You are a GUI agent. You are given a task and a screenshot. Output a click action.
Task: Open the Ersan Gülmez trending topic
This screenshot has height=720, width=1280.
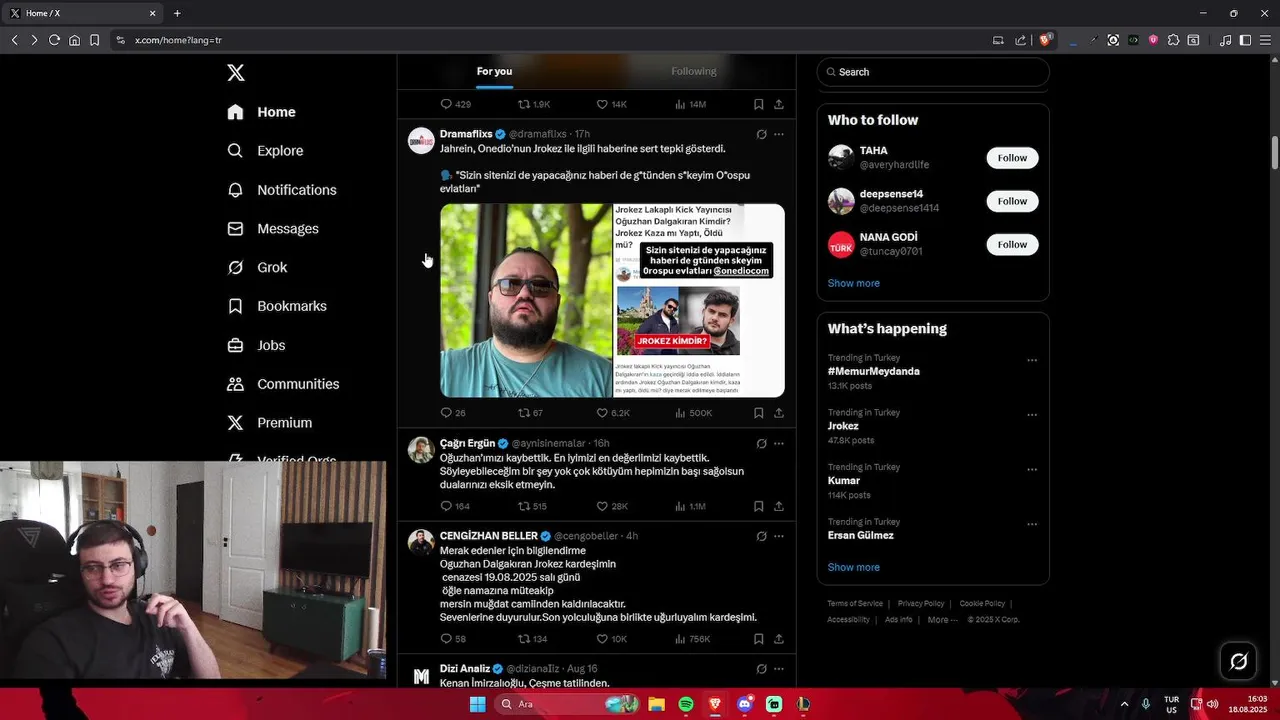pyautogui.click(x=860, y=535)
